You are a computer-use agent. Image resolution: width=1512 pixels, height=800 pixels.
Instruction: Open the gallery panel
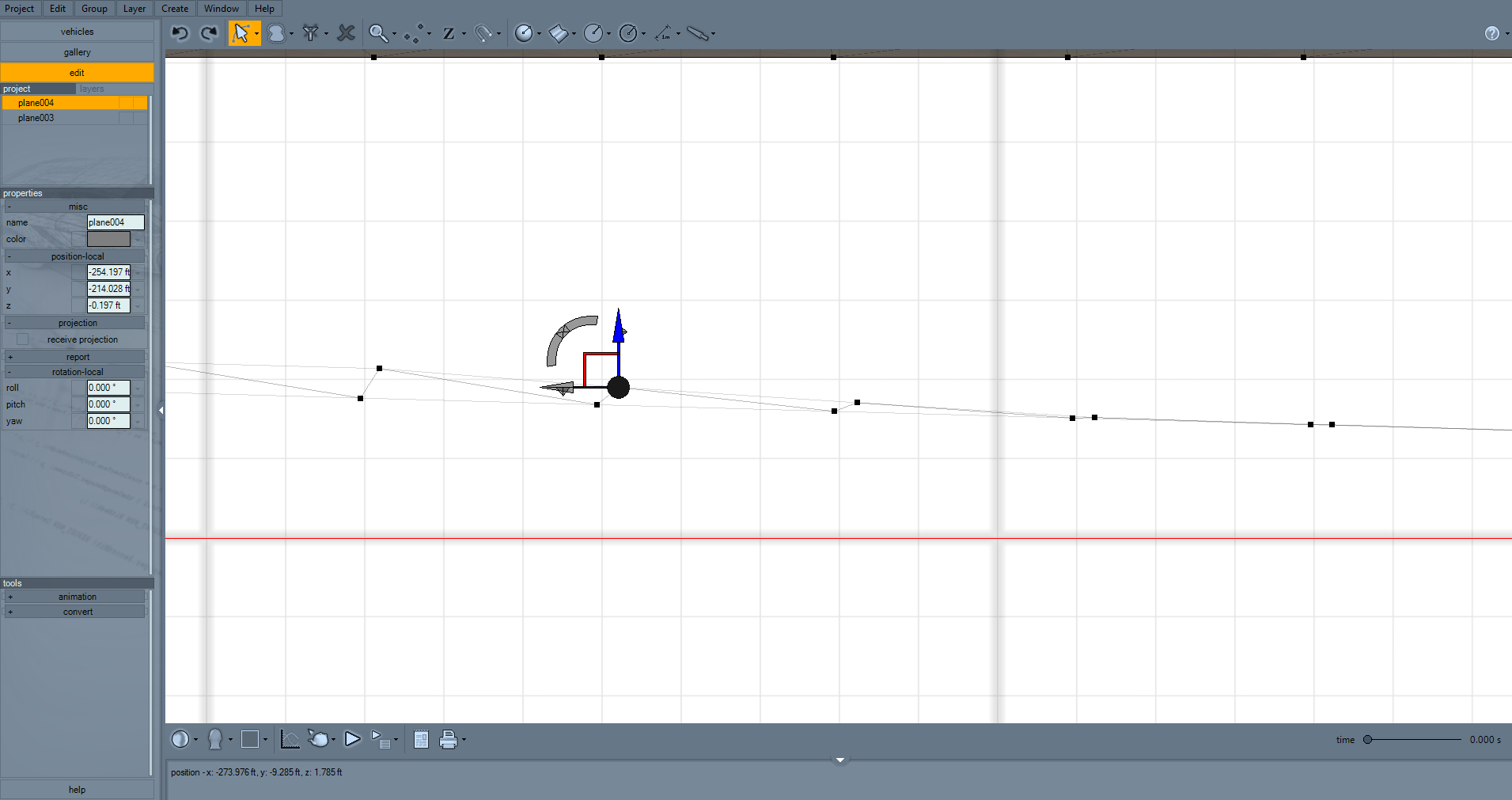coord(77,52)
